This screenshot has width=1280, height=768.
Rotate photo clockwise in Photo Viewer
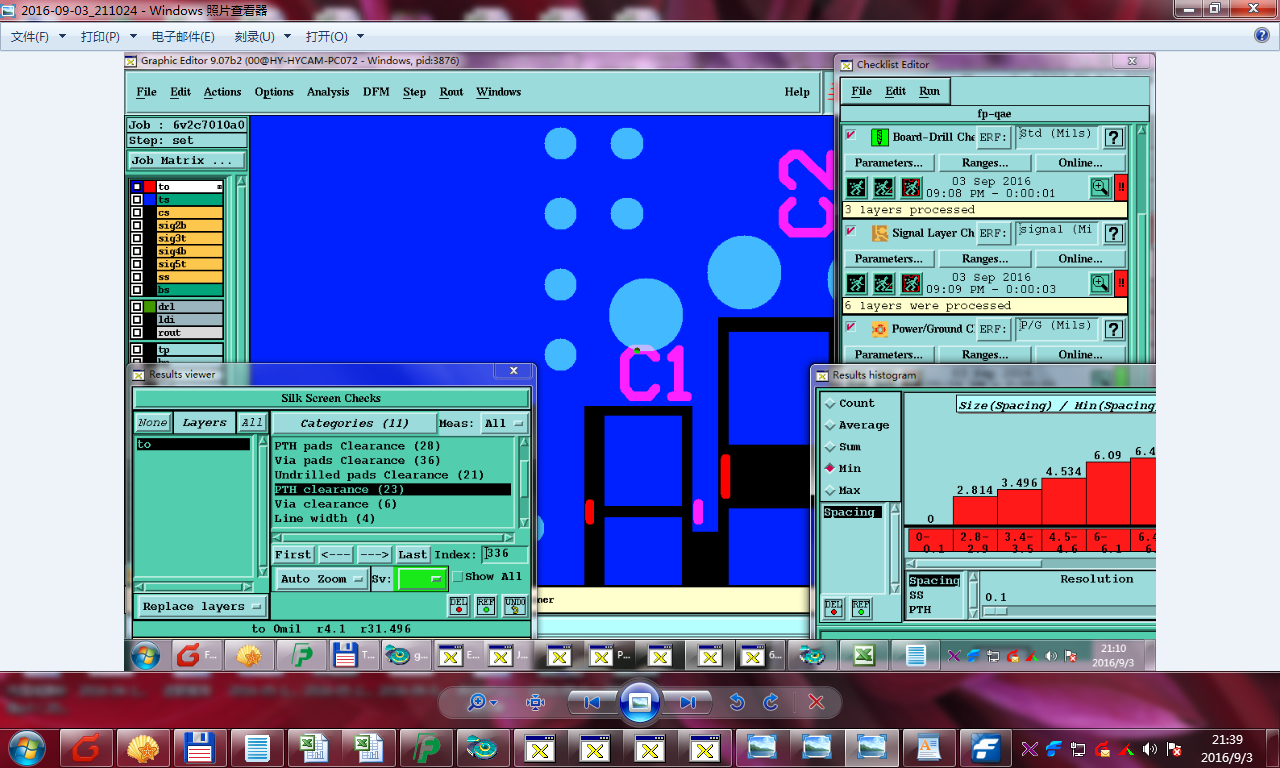click(x=771, y=702)
